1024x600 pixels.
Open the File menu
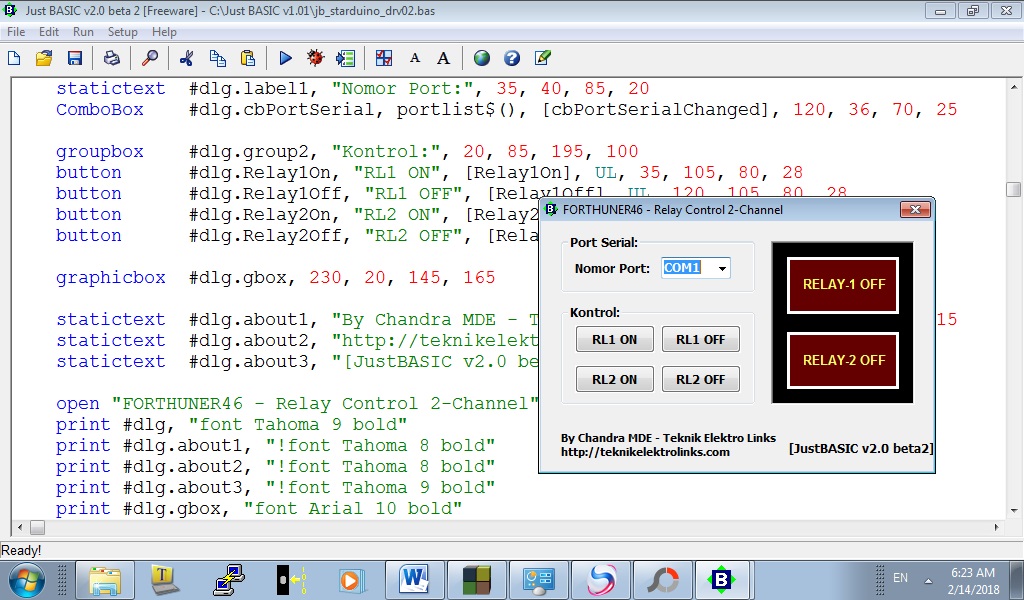[16, 31]
